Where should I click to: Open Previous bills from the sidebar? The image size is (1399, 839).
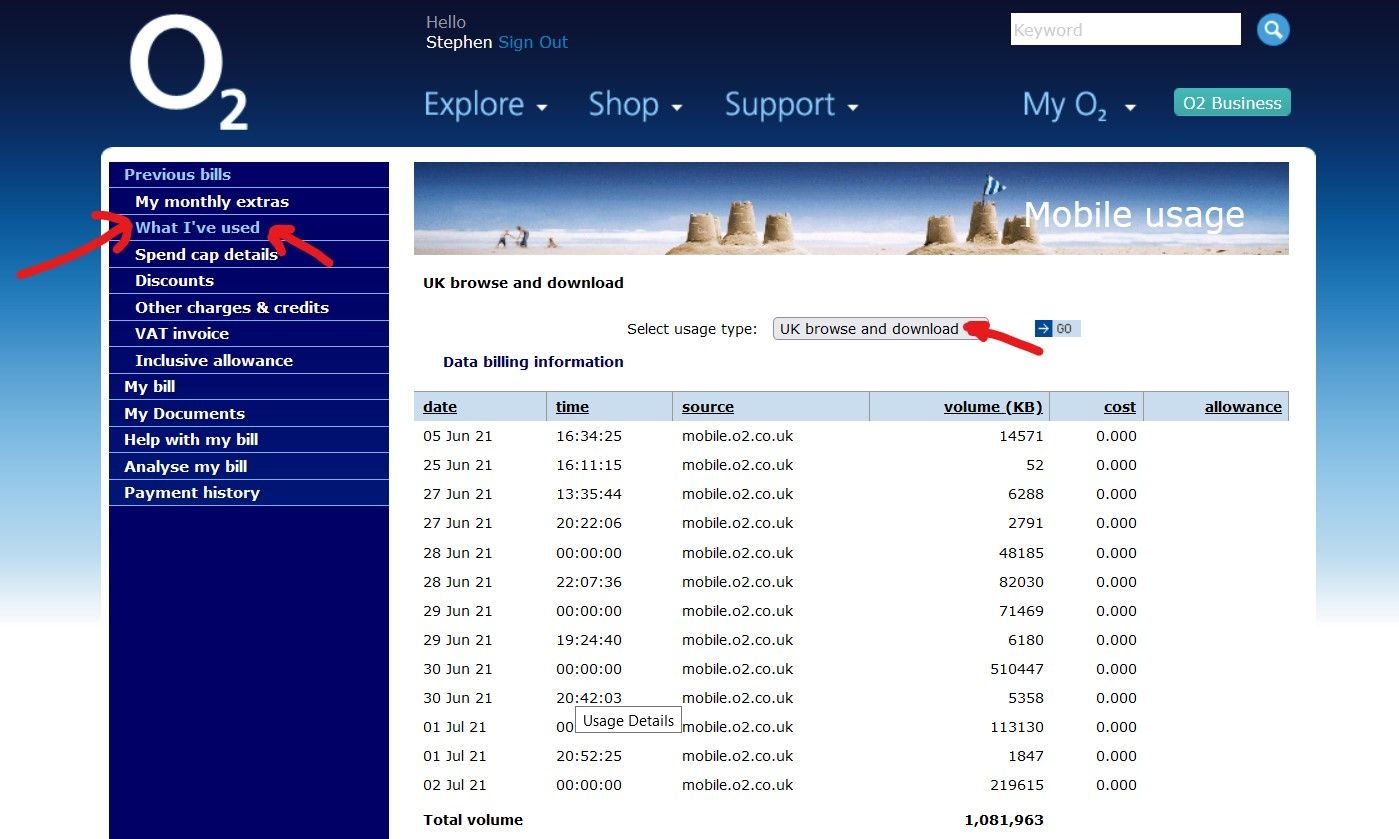coord(177,174)
